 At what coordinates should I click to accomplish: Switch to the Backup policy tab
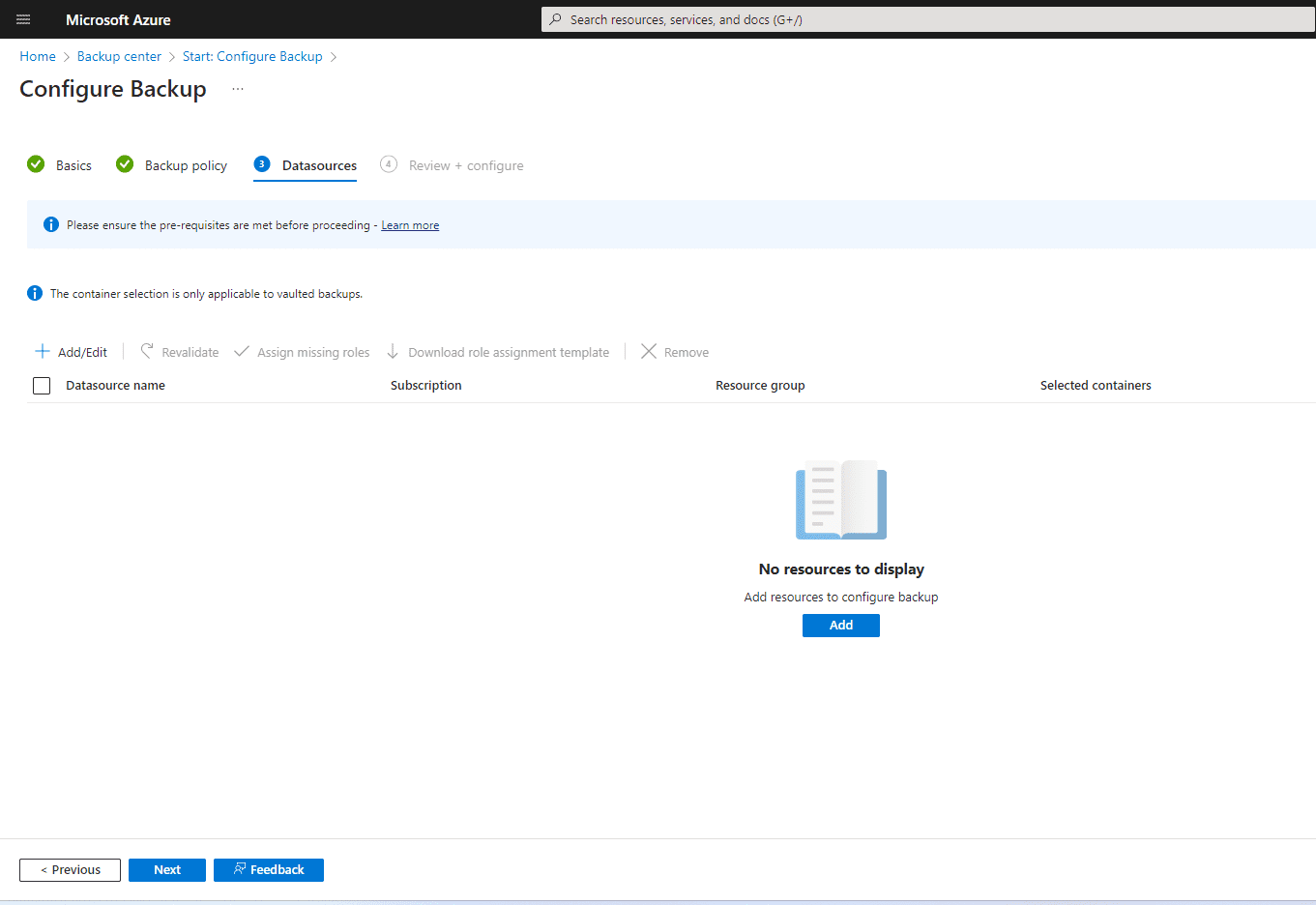(172, 165)
